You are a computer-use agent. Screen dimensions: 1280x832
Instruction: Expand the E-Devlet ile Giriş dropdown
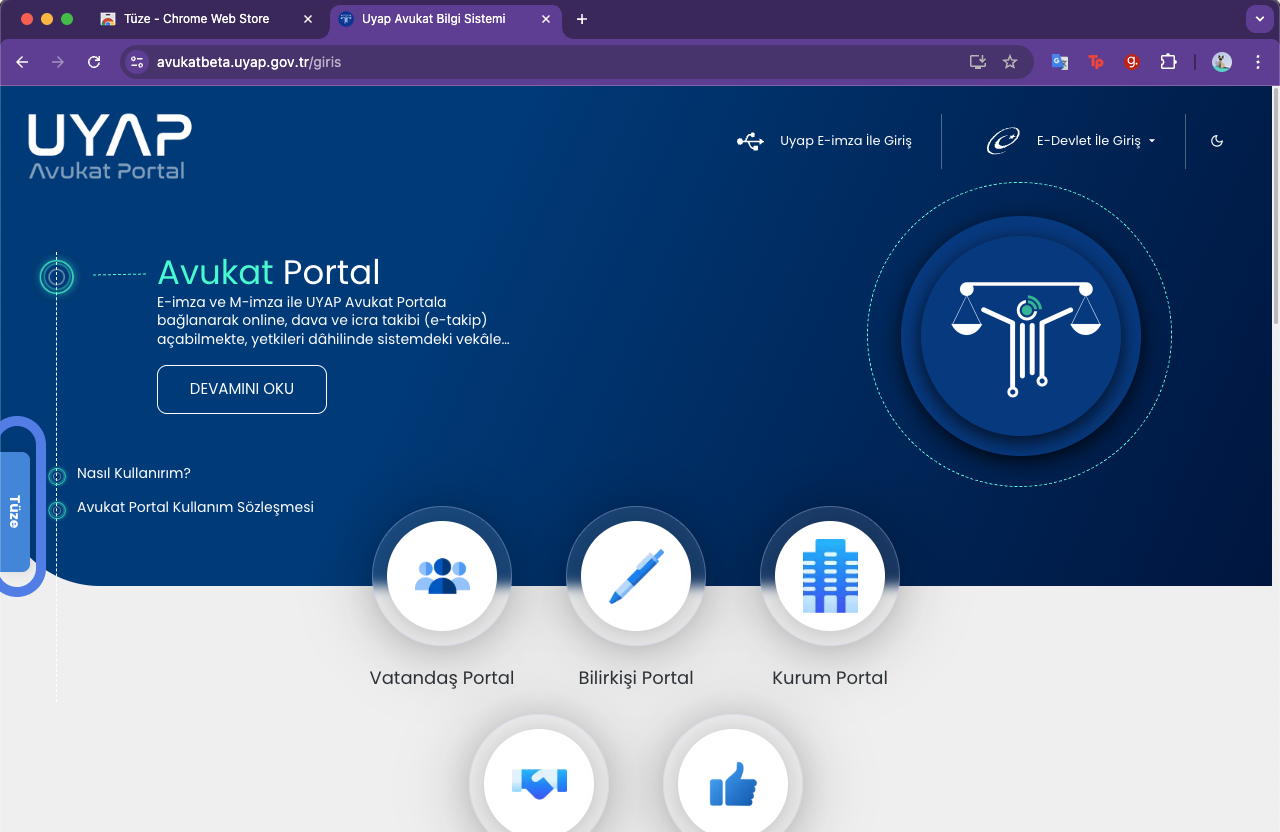1096,141
